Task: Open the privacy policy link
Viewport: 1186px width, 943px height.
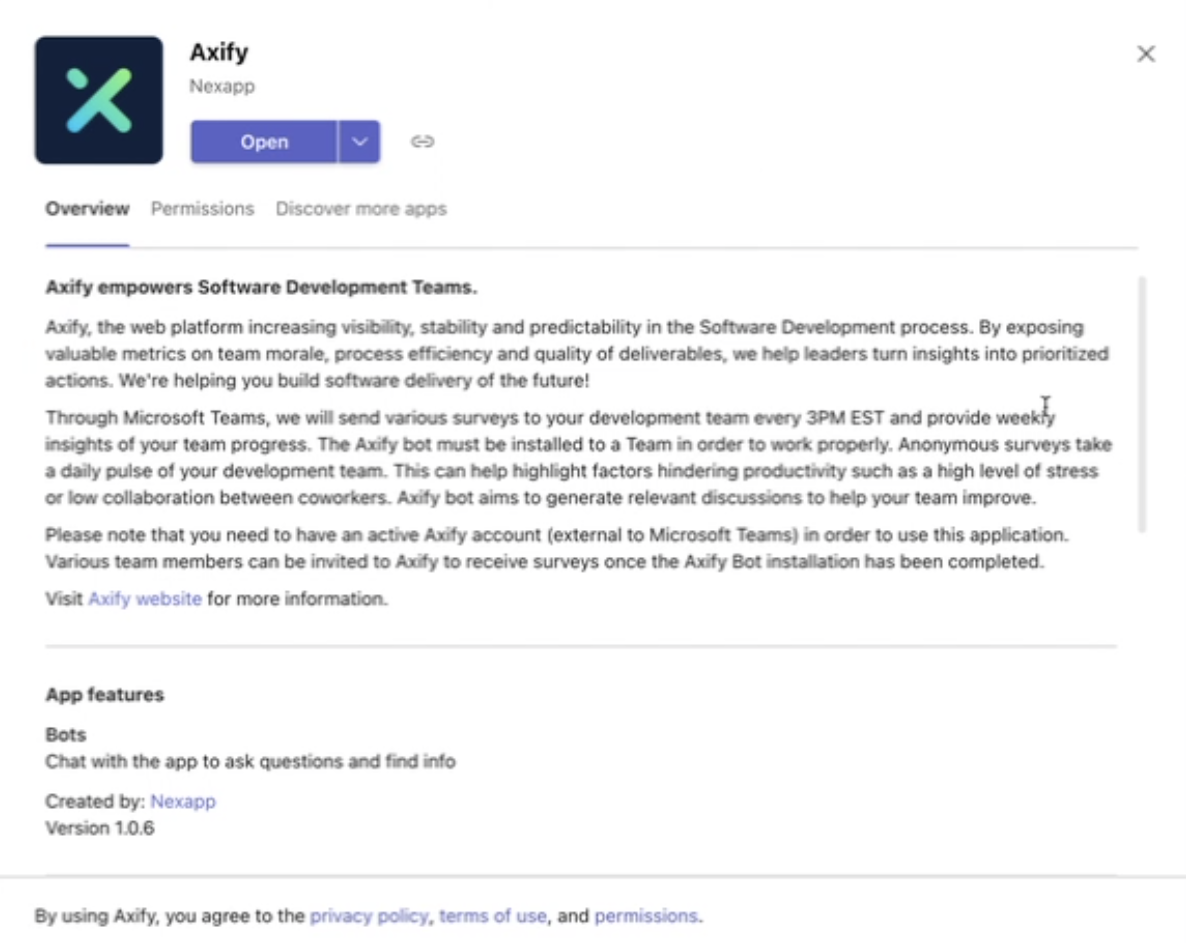Action: click(x=369, y=916)
